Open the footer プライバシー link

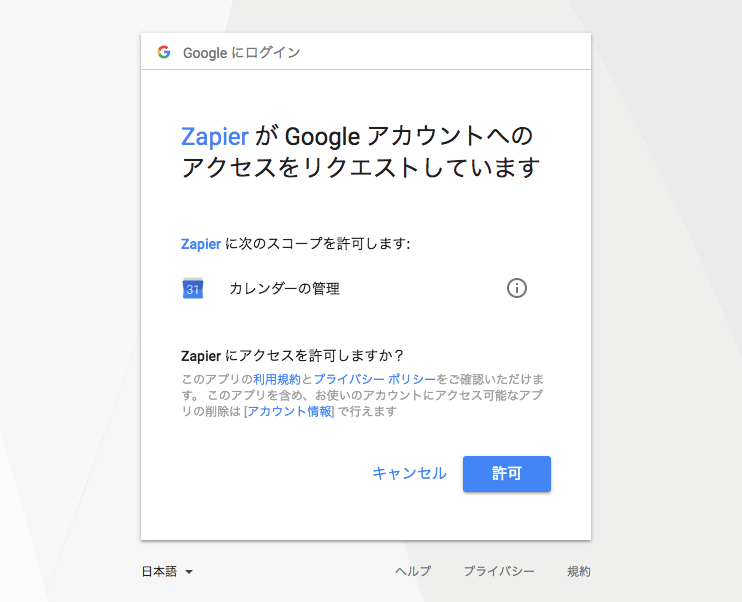498,572
